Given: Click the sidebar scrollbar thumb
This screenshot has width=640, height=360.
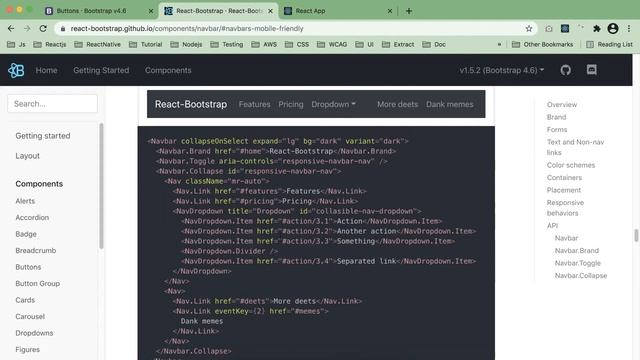Looking at the screenshot, I should click(101, 186).
